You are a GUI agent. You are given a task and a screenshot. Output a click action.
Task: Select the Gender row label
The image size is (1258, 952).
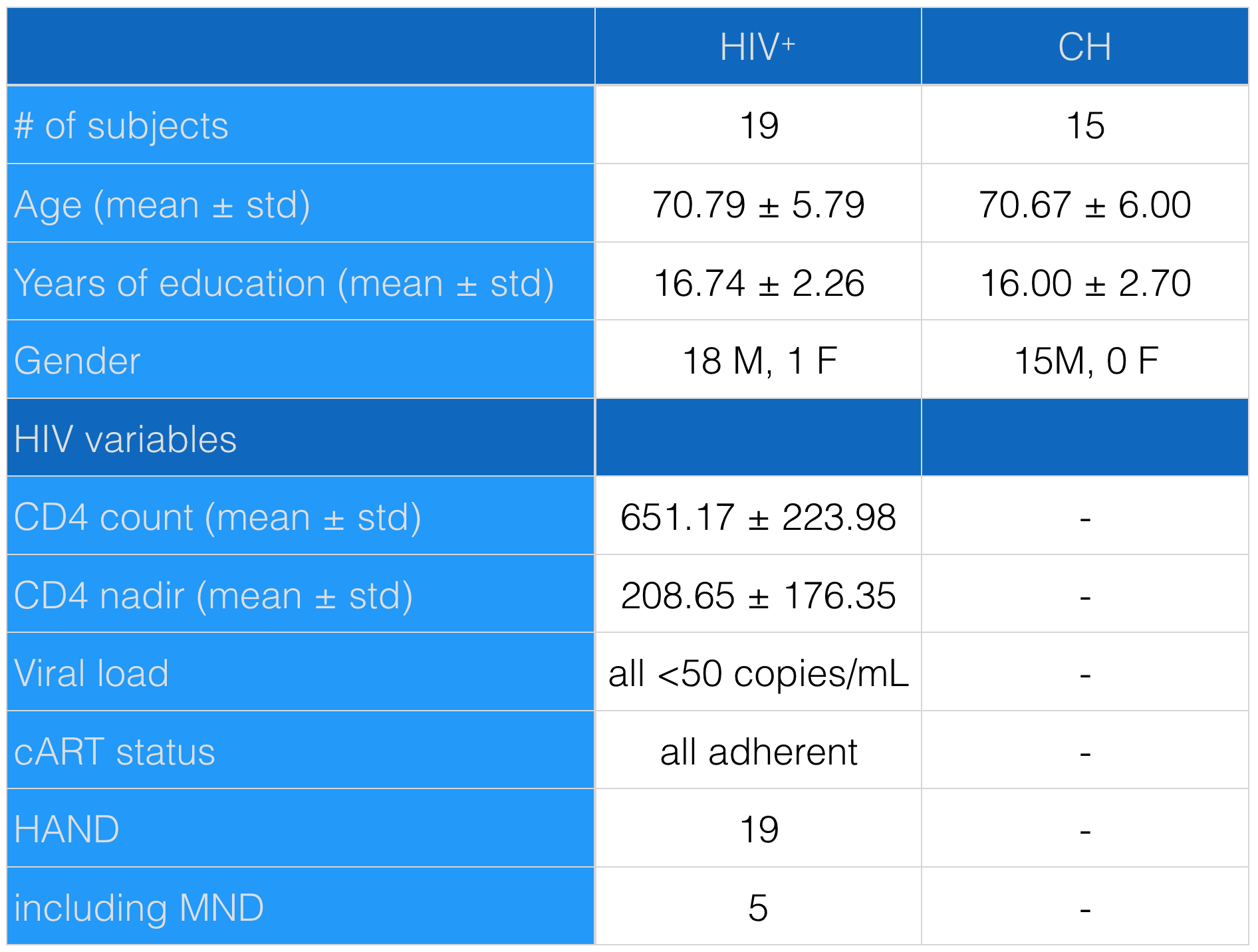click(x=77, y=361)
